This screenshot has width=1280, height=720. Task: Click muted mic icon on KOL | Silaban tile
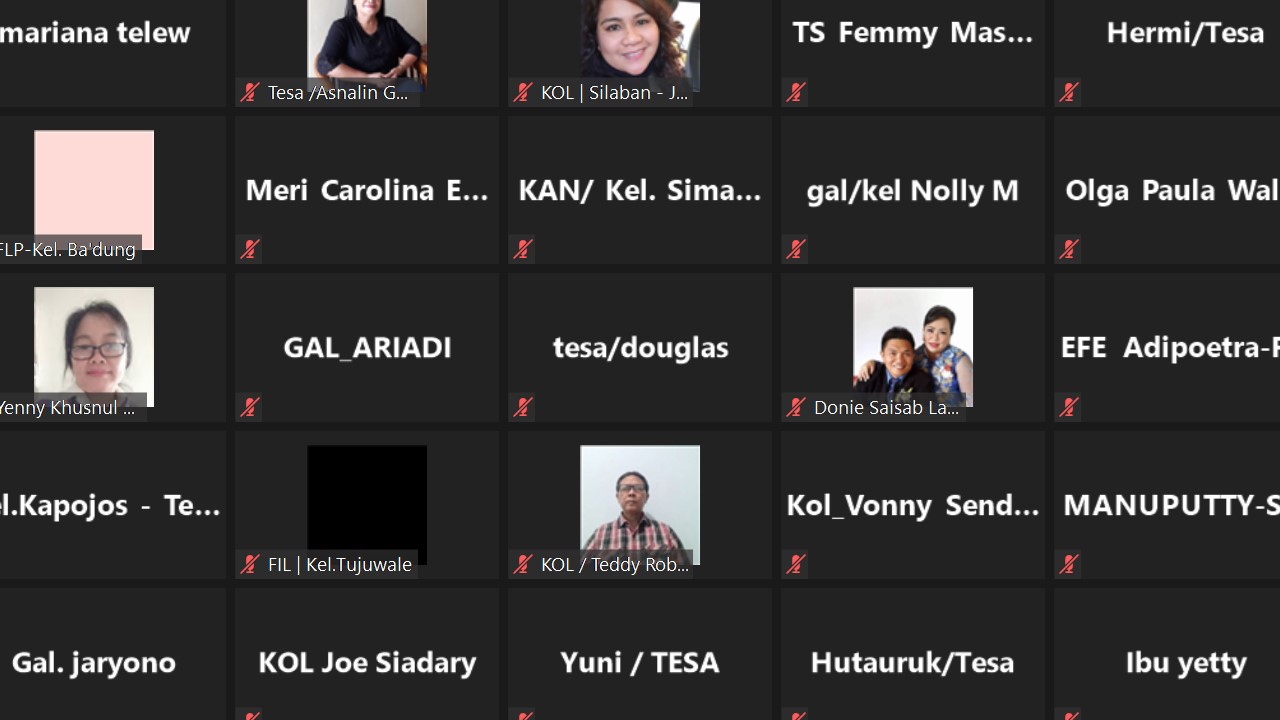click(x=523, y=93)
